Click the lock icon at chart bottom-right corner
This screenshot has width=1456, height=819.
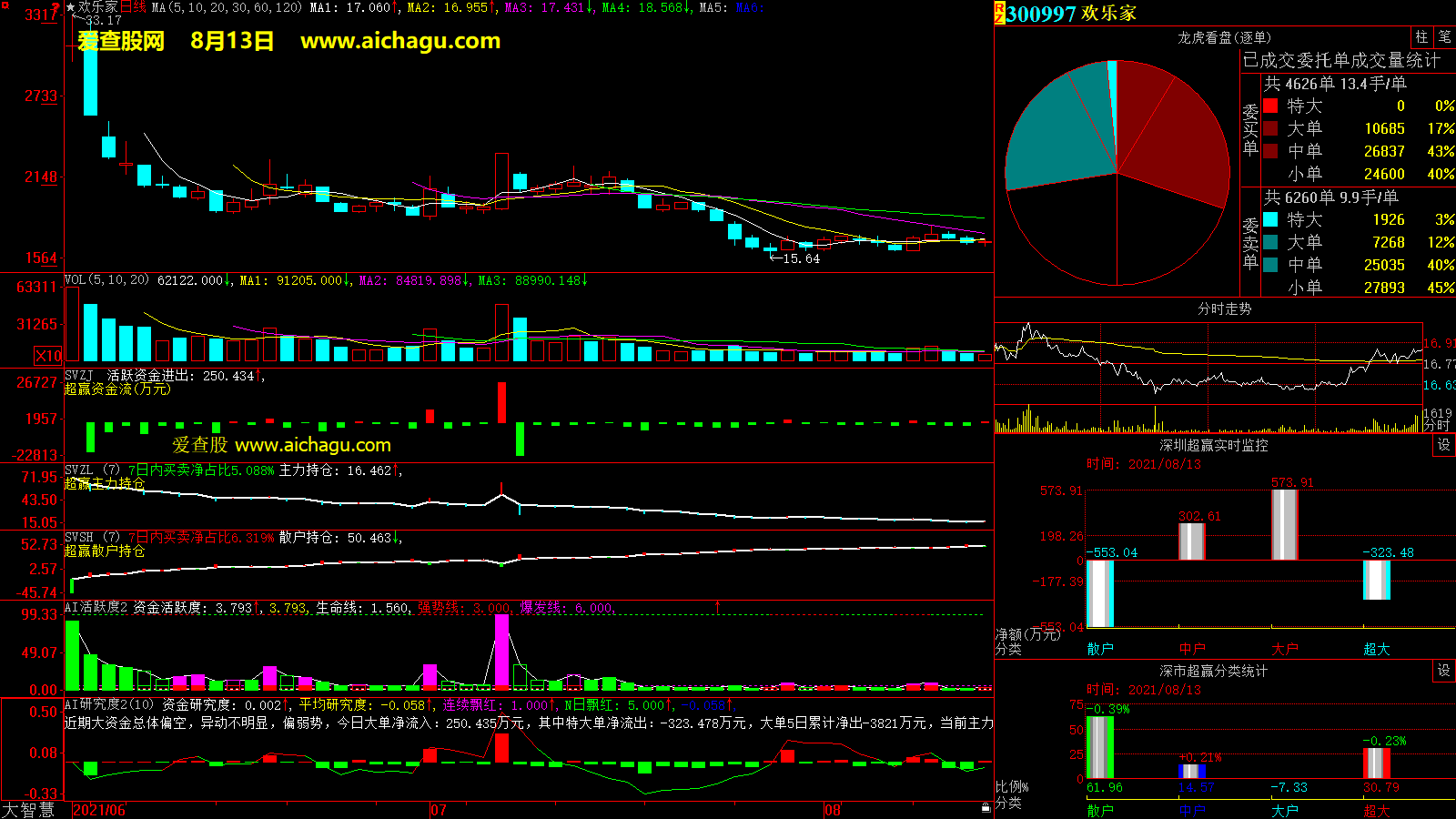coord(986,808)
